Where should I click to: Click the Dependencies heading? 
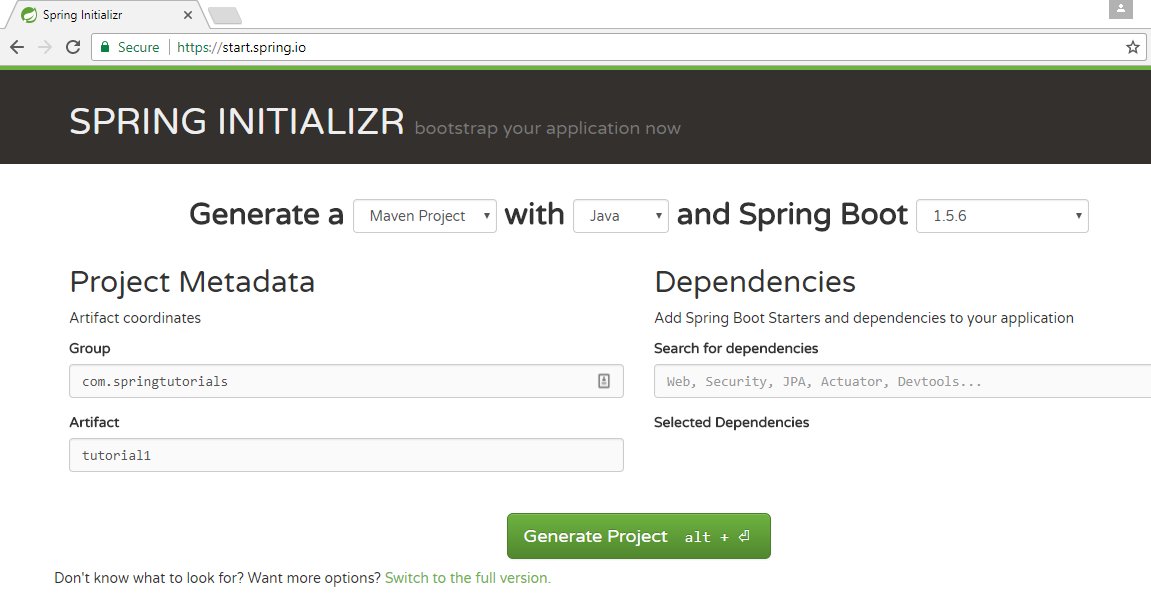pyautogui.click(x=755, y=282)
